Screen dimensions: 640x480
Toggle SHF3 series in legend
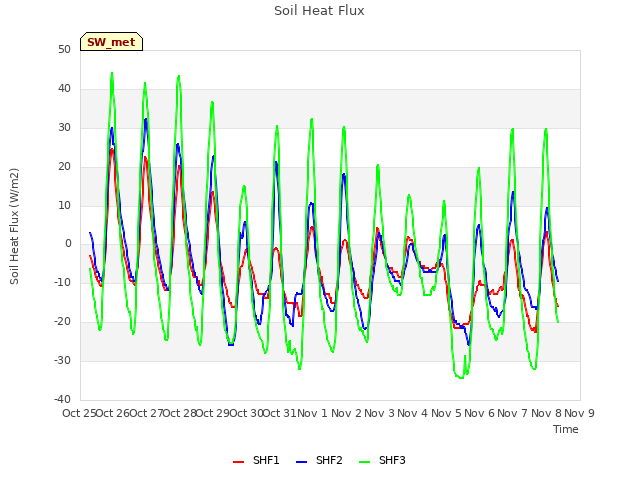click(x=382, y=460)
